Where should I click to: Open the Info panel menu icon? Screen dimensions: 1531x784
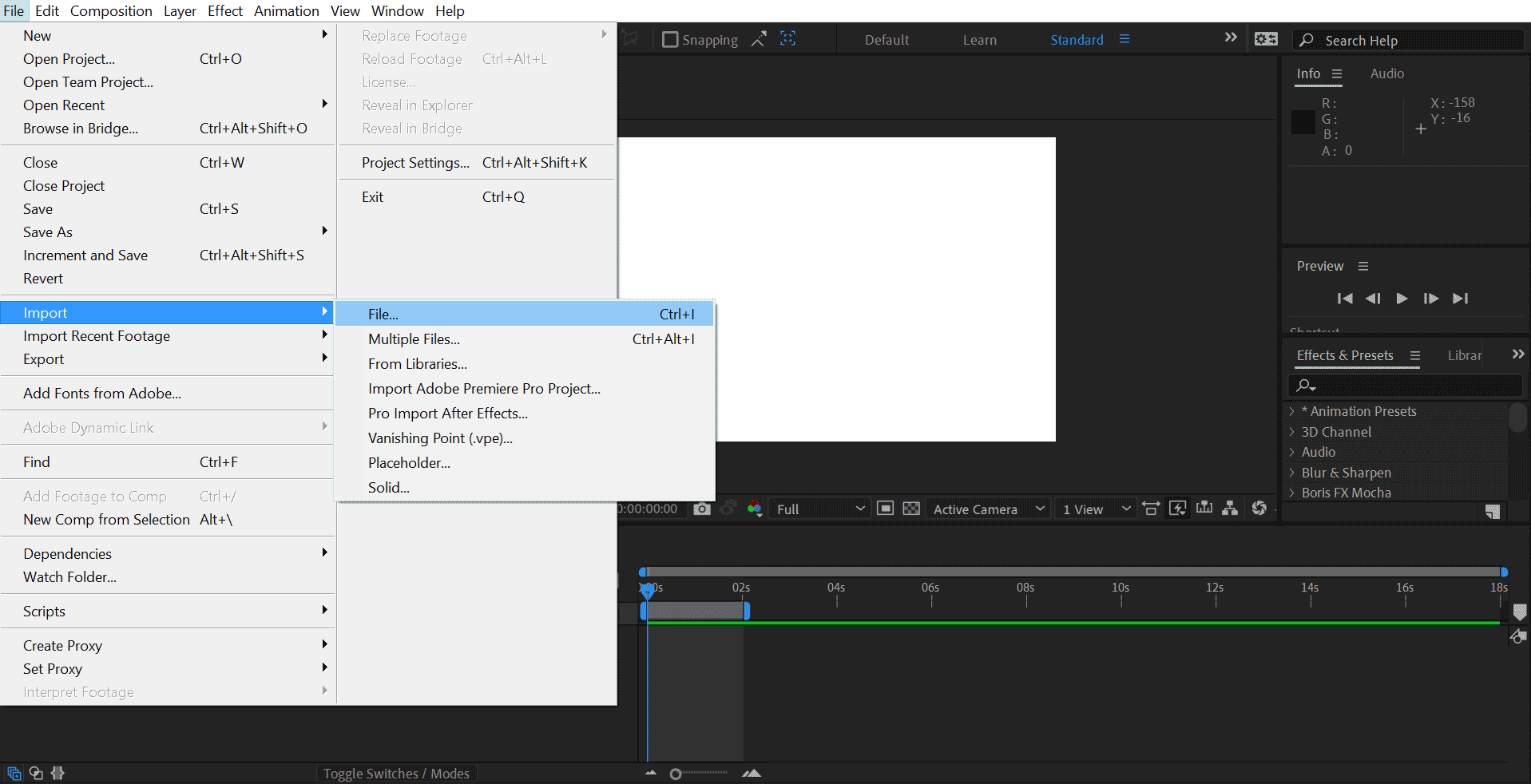pos(1337,73)
